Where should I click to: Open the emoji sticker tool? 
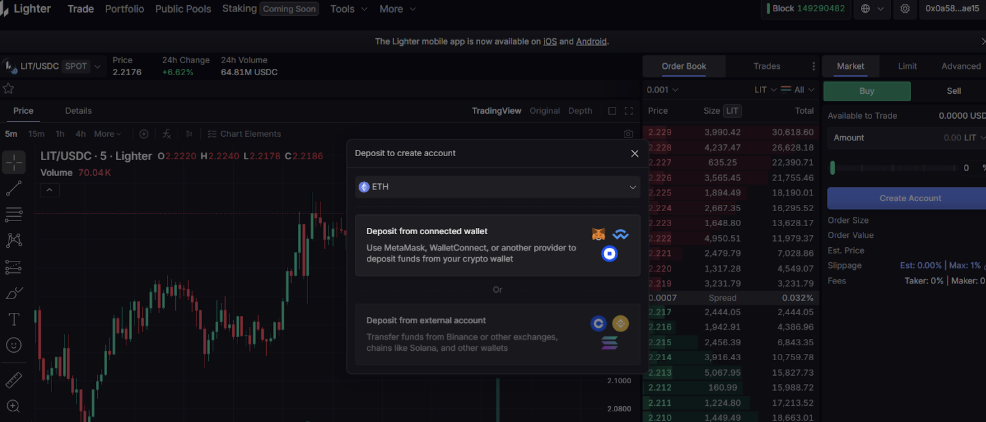14,345
